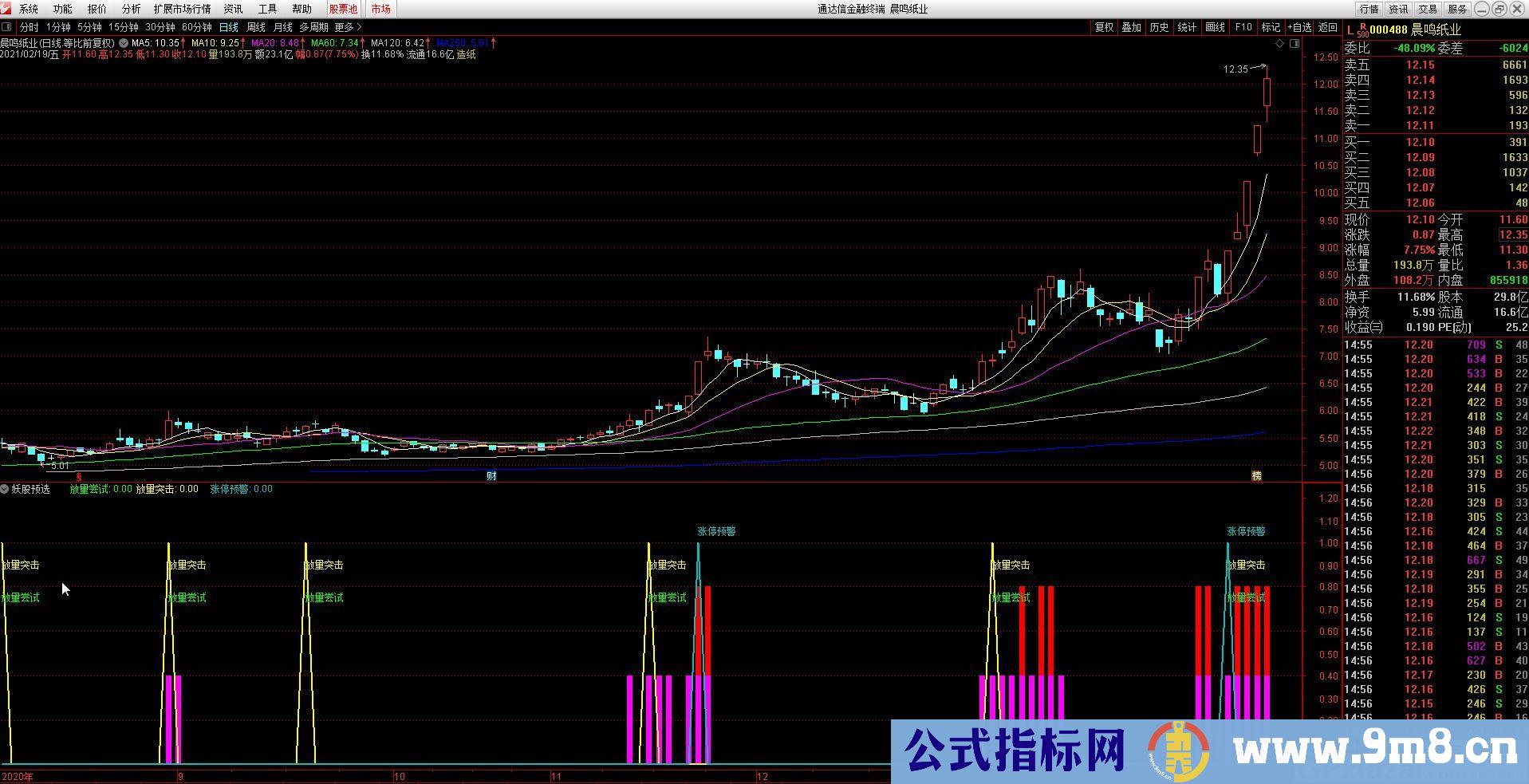Click the red $ marker on chart
This screenshot has height=784, width=1529.
click(x=78, y=476)
